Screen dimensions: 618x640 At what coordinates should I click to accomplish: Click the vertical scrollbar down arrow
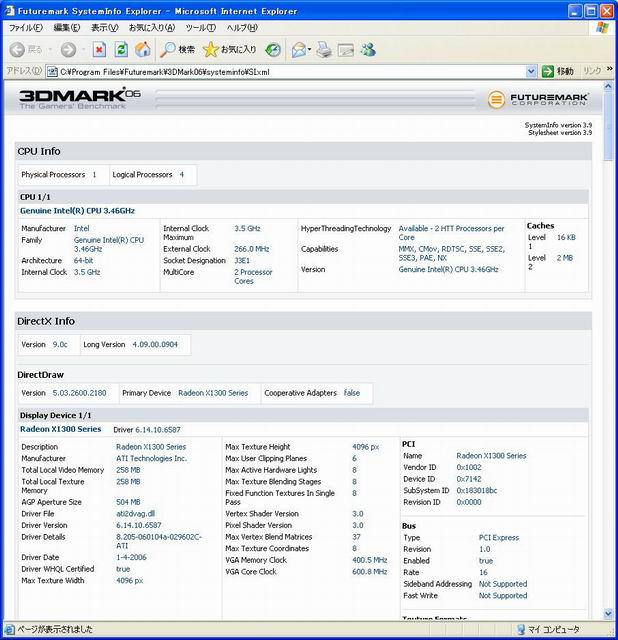pyautogui.click(x=610, y=613)
